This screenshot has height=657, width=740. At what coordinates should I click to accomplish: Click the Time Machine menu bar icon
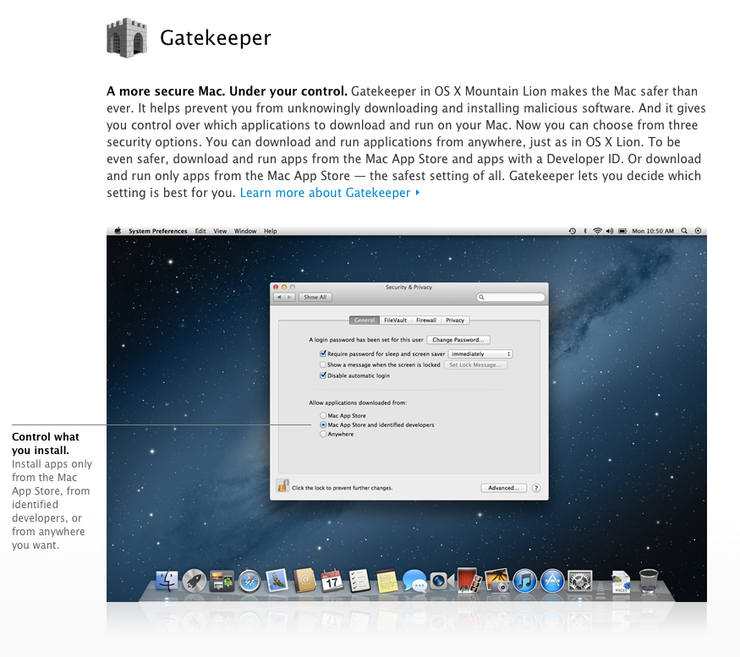pos(572,231)
